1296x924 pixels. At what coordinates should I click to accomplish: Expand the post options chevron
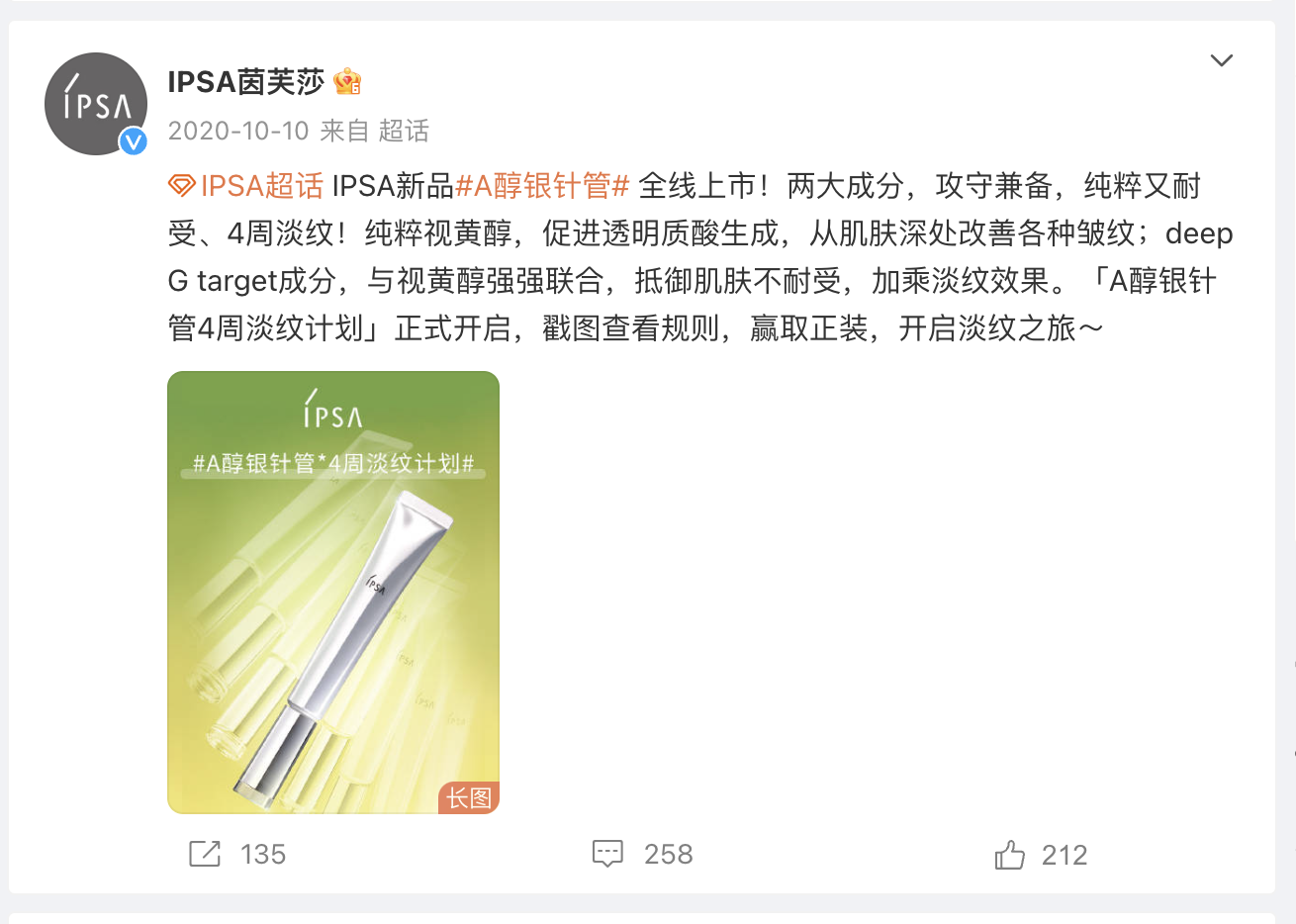click(1222, 60)
